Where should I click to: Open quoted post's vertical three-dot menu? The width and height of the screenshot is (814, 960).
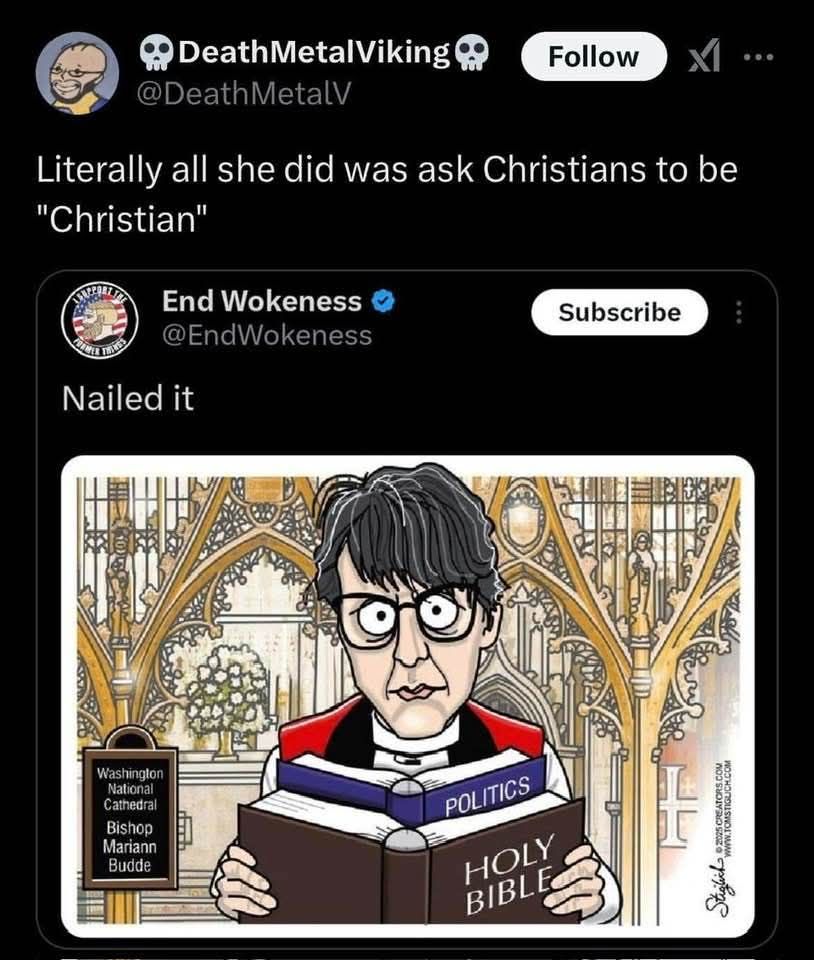(x=739, y=313)
